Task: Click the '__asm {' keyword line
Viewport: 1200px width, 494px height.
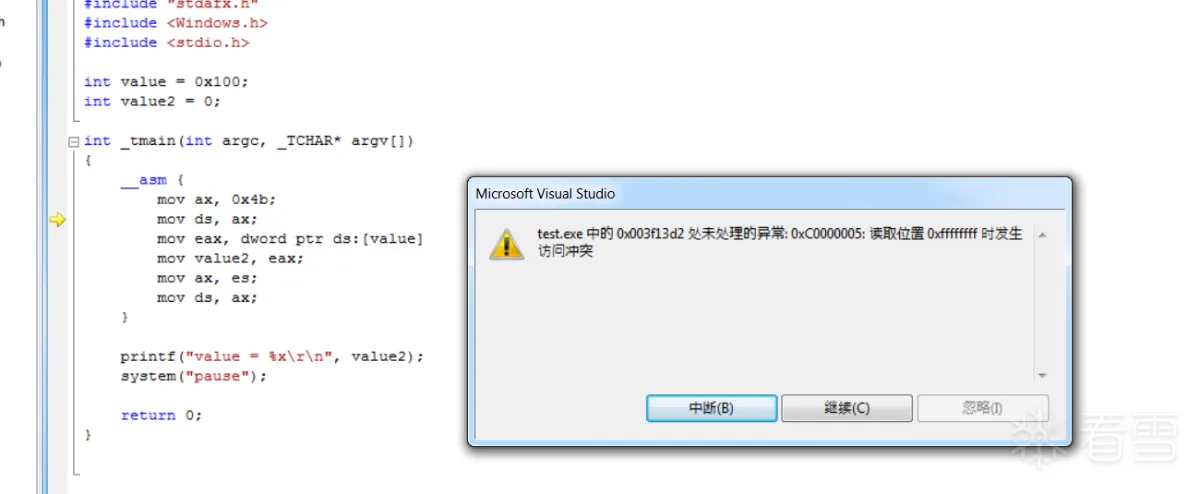Action: 152,181
